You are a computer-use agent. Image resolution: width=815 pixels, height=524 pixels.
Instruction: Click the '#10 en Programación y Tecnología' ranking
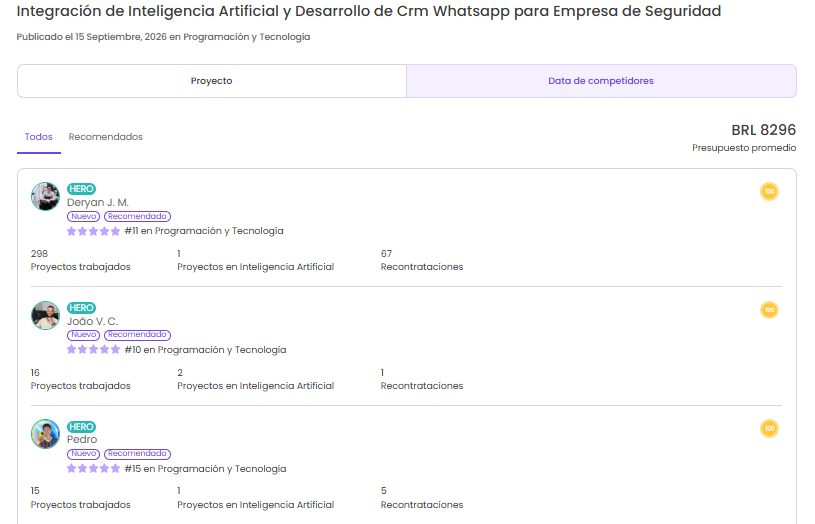coord(205,350)
